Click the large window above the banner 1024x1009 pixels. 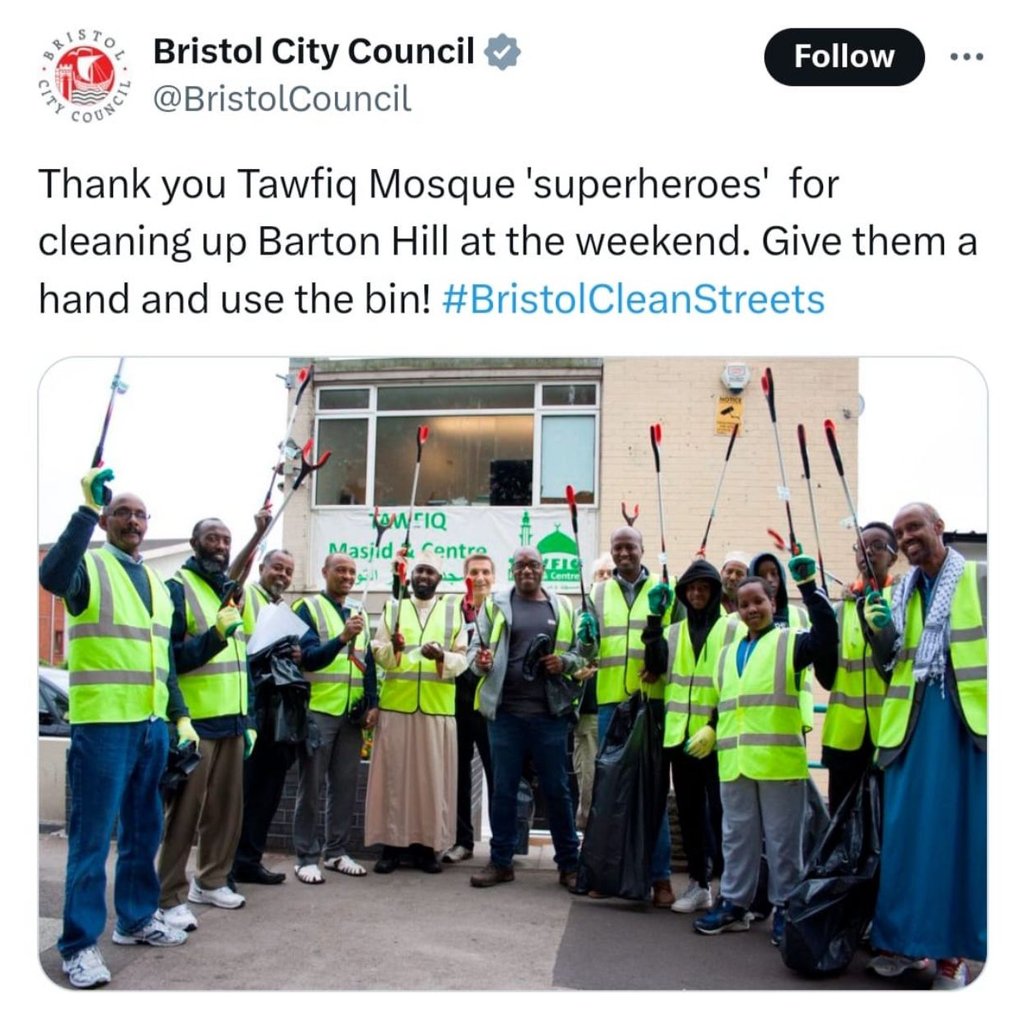click(x=455, y=445)
